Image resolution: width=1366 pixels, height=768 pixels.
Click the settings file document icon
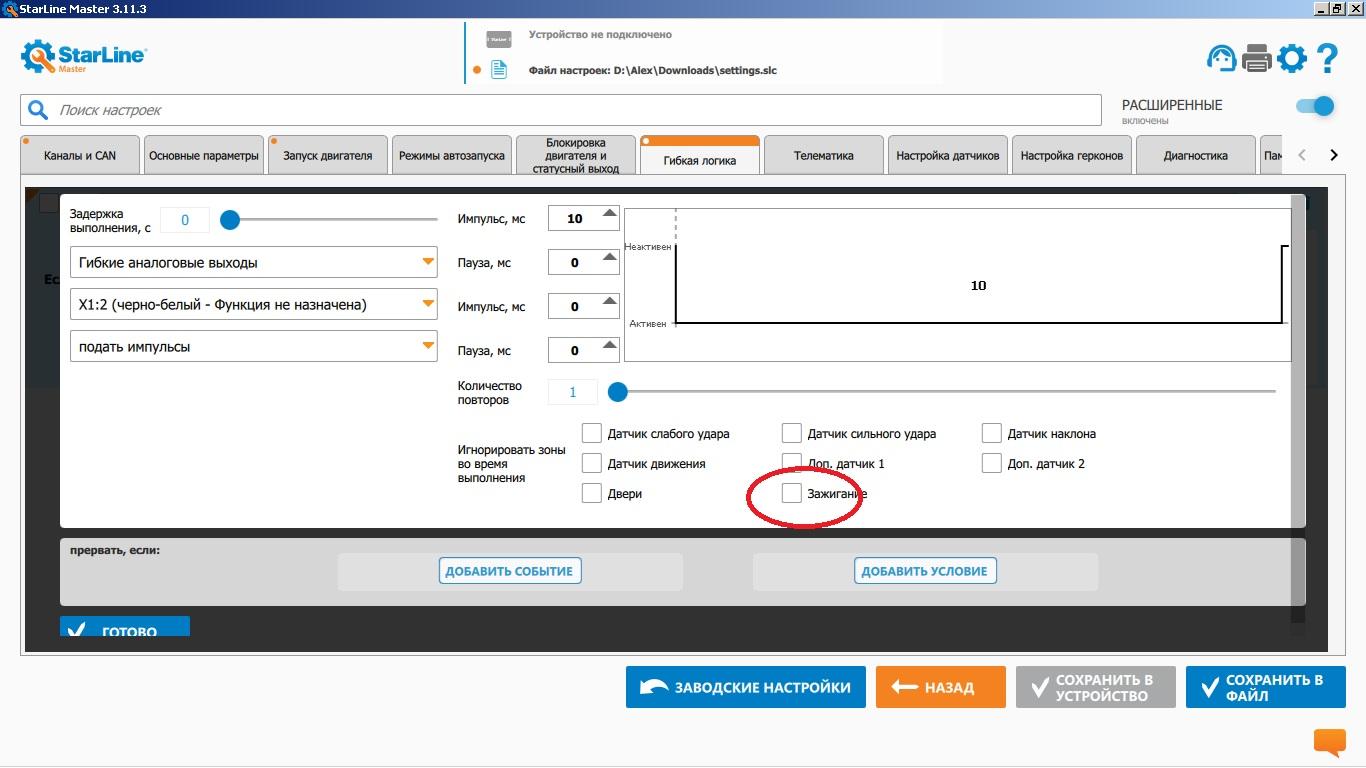[x=498, y=70]
